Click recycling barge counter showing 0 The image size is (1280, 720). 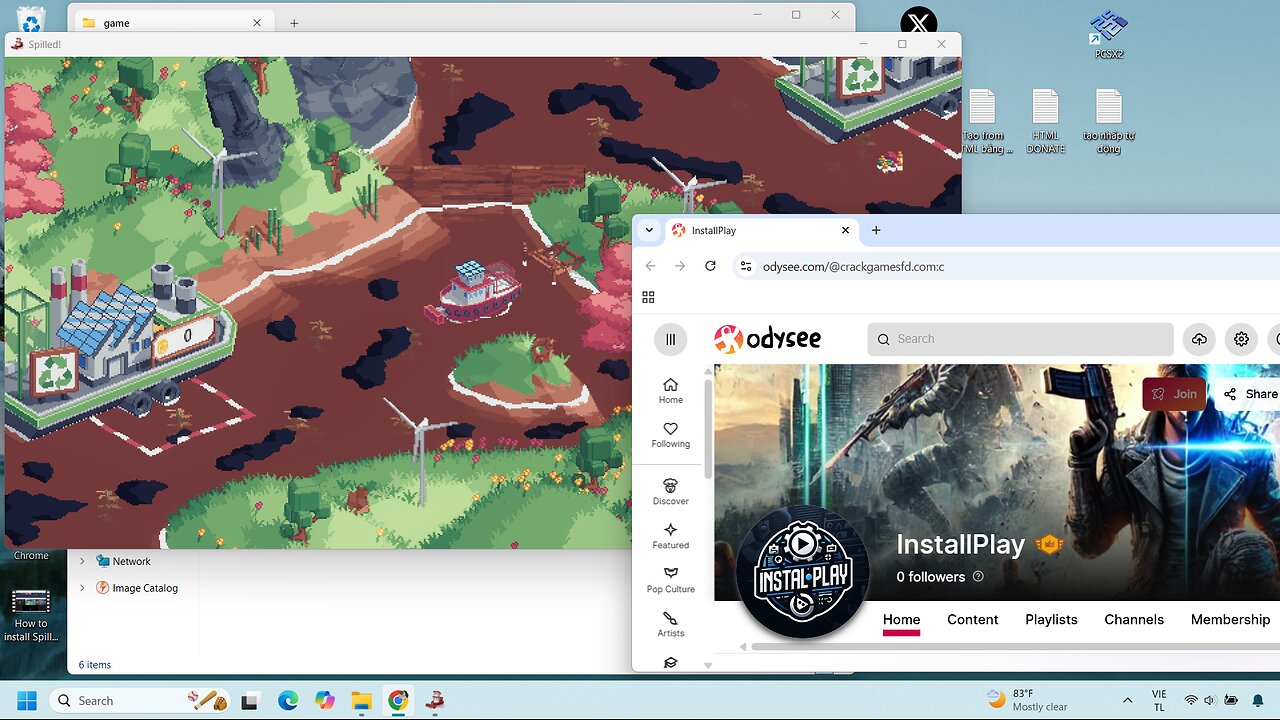pyautogui.click(x=186, y=337)
